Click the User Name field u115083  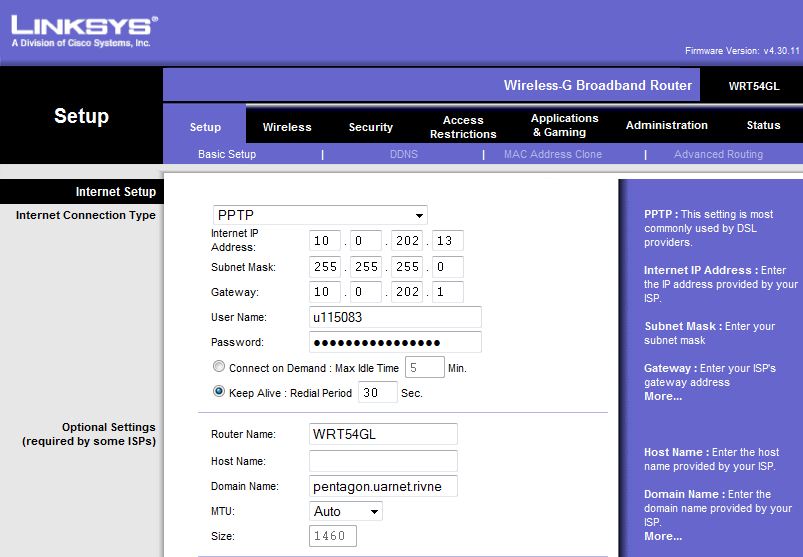coord(395,317)
